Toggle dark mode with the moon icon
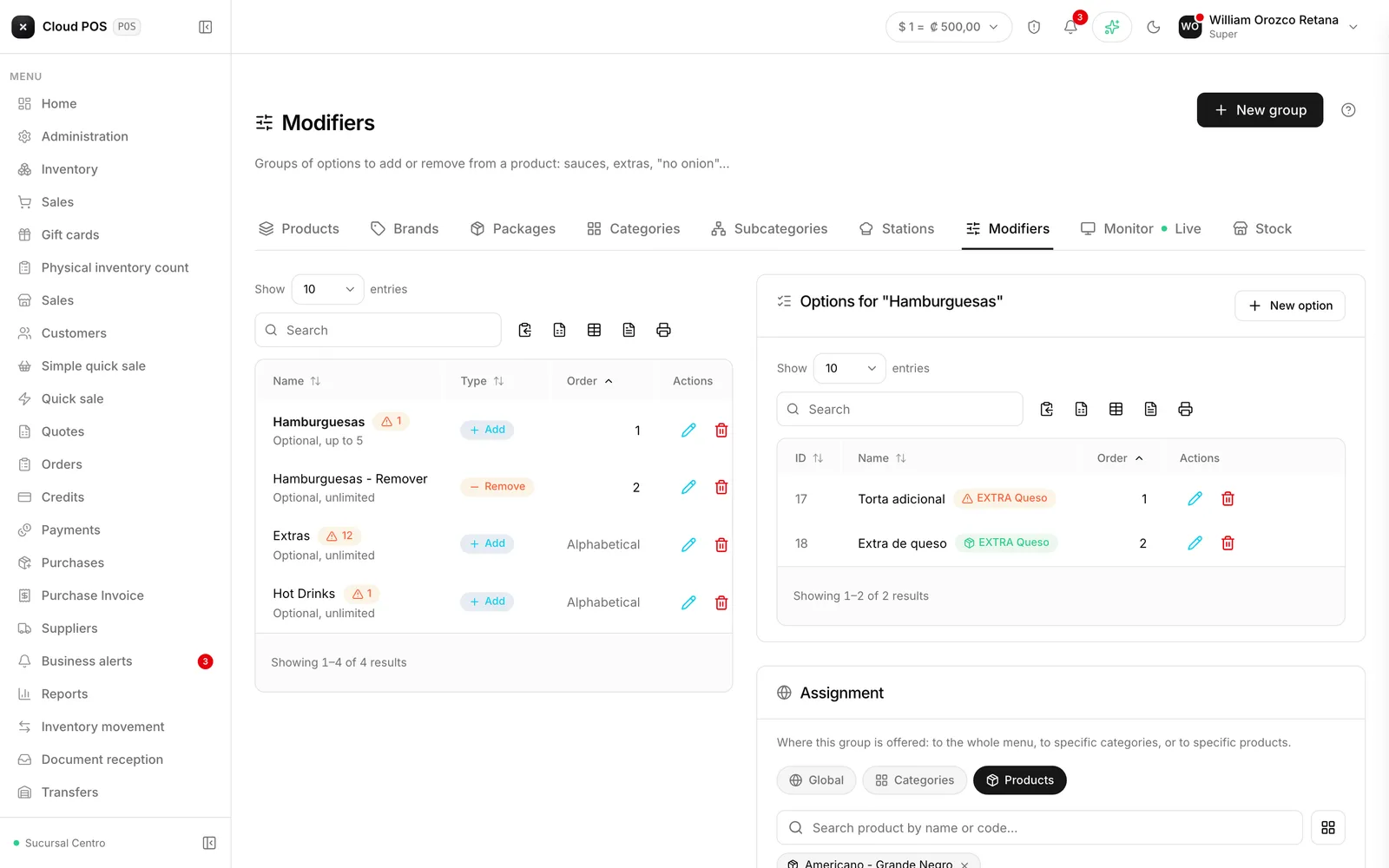Image resolution: width=1389 pixels, height=868 pixels. tap(1154, 27)
